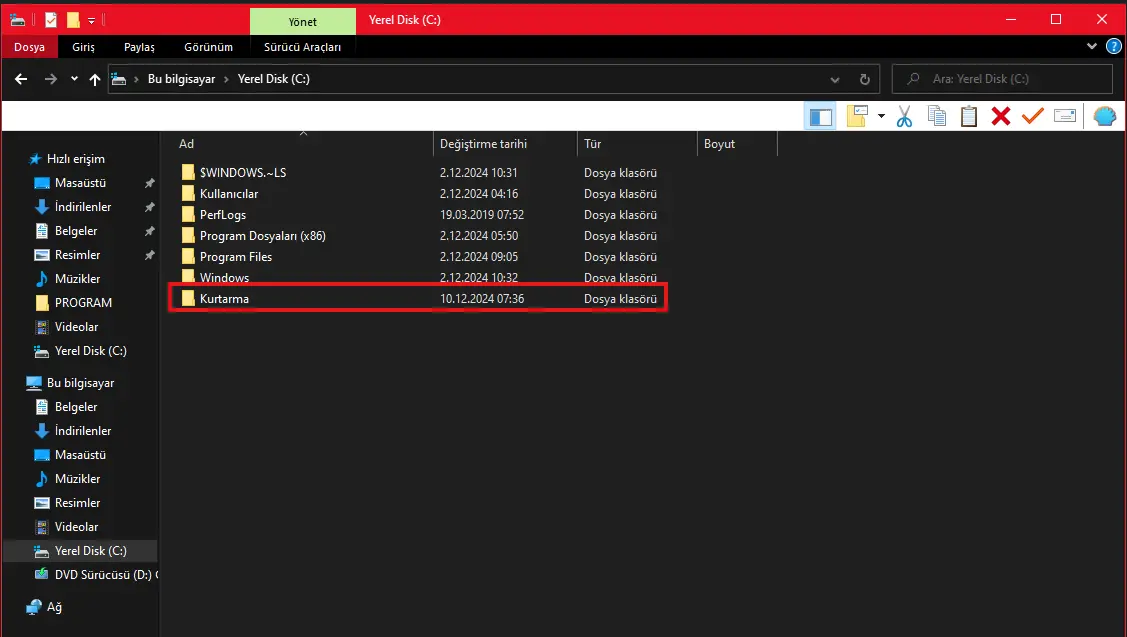Click the Help question mark icon
Image resolution: width=1127 pixels, height=637 pixels.
click(1113, 47)
